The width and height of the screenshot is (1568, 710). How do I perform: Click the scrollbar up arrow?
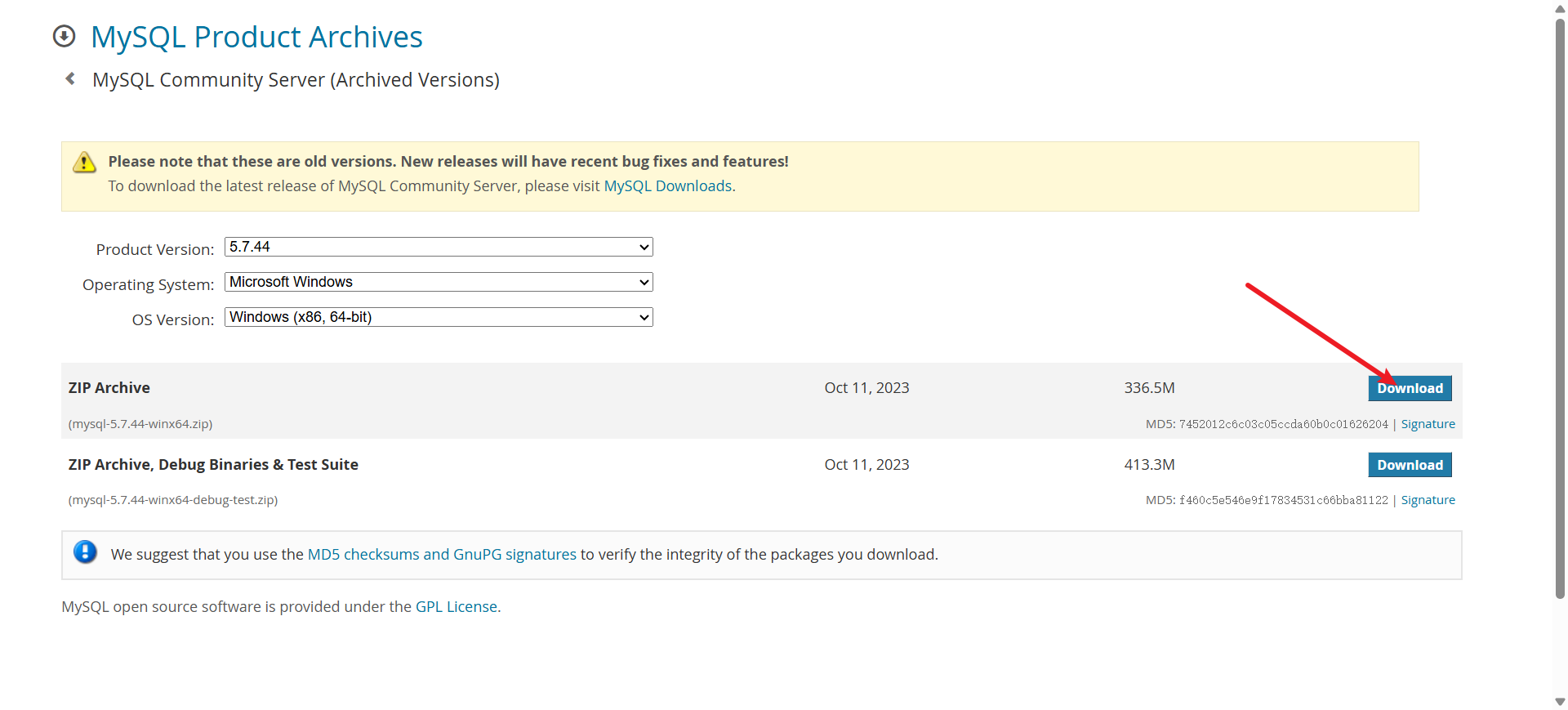(1560, 8)
